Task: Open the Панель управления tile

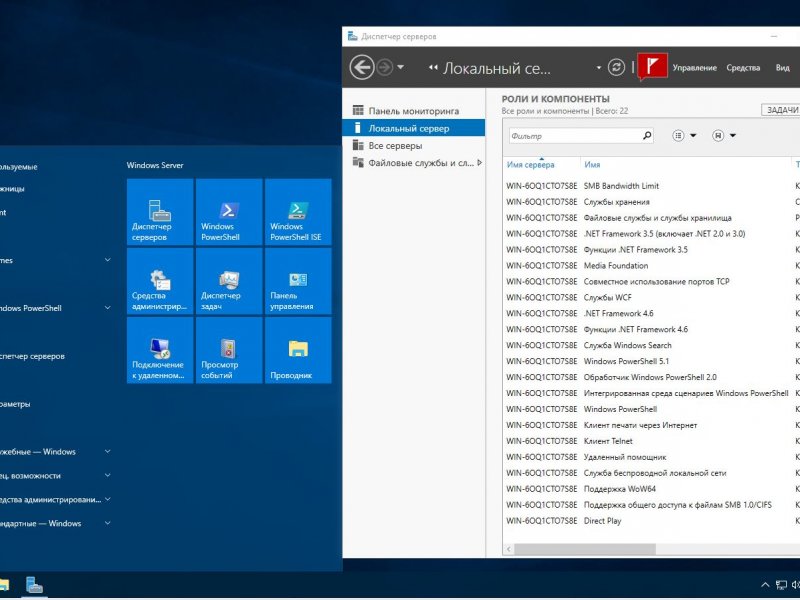Action: [x=298, y=281]
